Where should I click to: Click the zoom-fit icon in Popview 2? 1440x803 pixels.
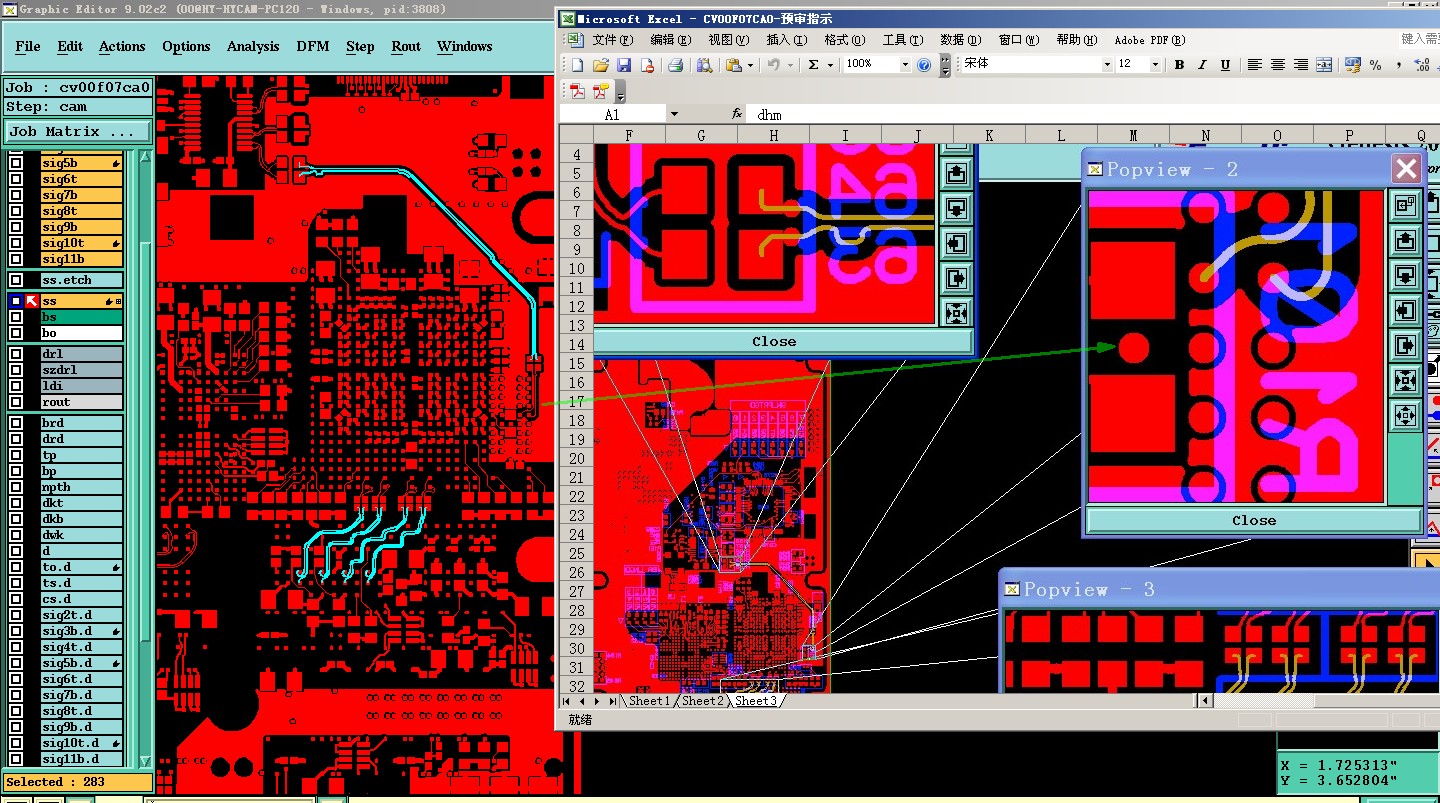click(1405, 380)
